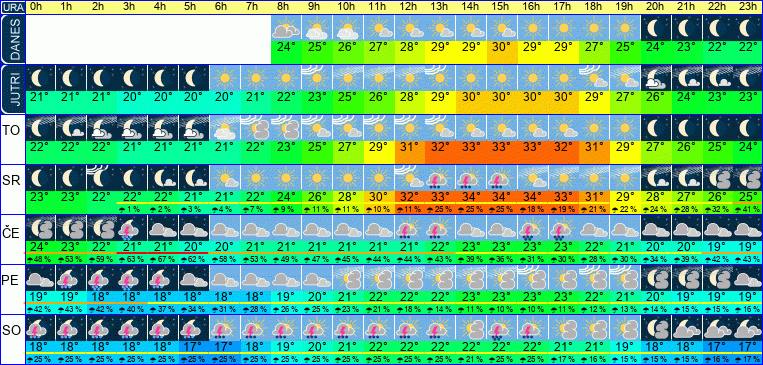Click the cloudy night icon for SO at 22h
The width and height of the screenshot is (763, 365).
[717, 328]
